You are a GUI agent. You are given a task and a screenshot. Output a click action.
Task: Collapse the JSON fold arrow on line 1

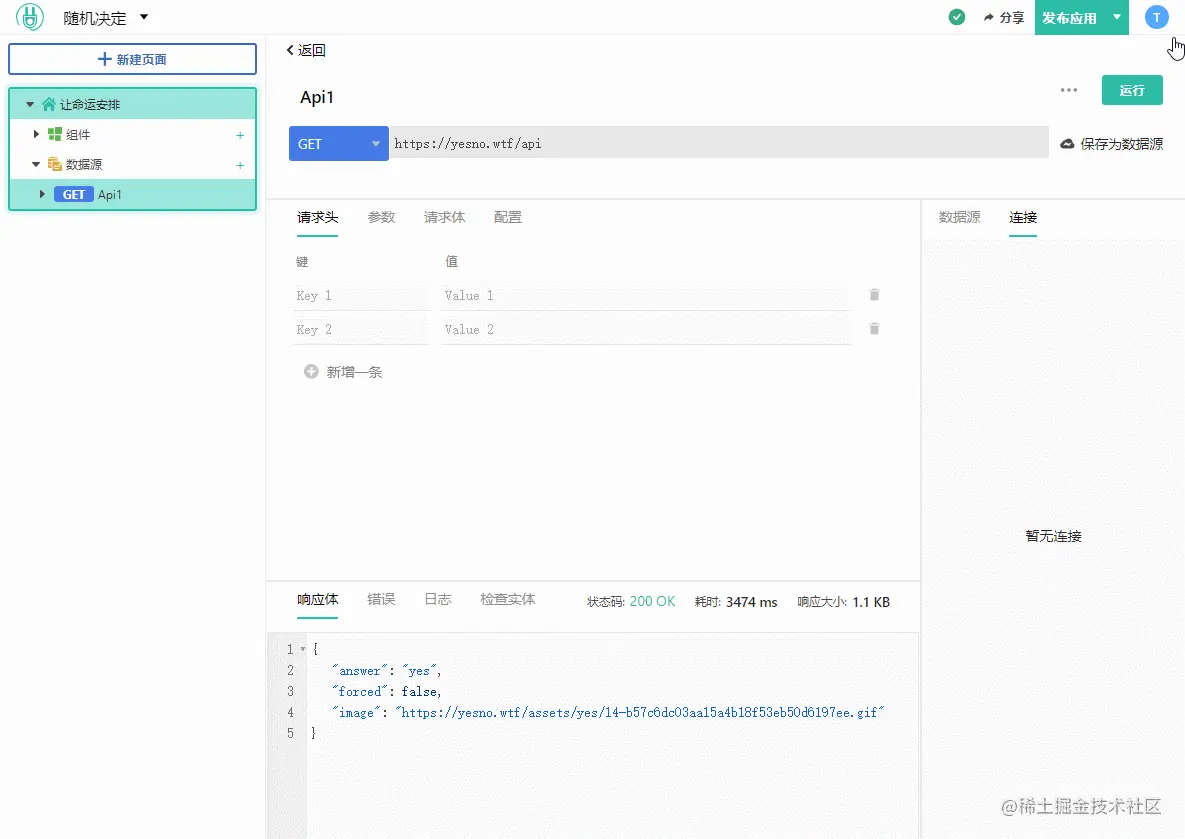303,649
